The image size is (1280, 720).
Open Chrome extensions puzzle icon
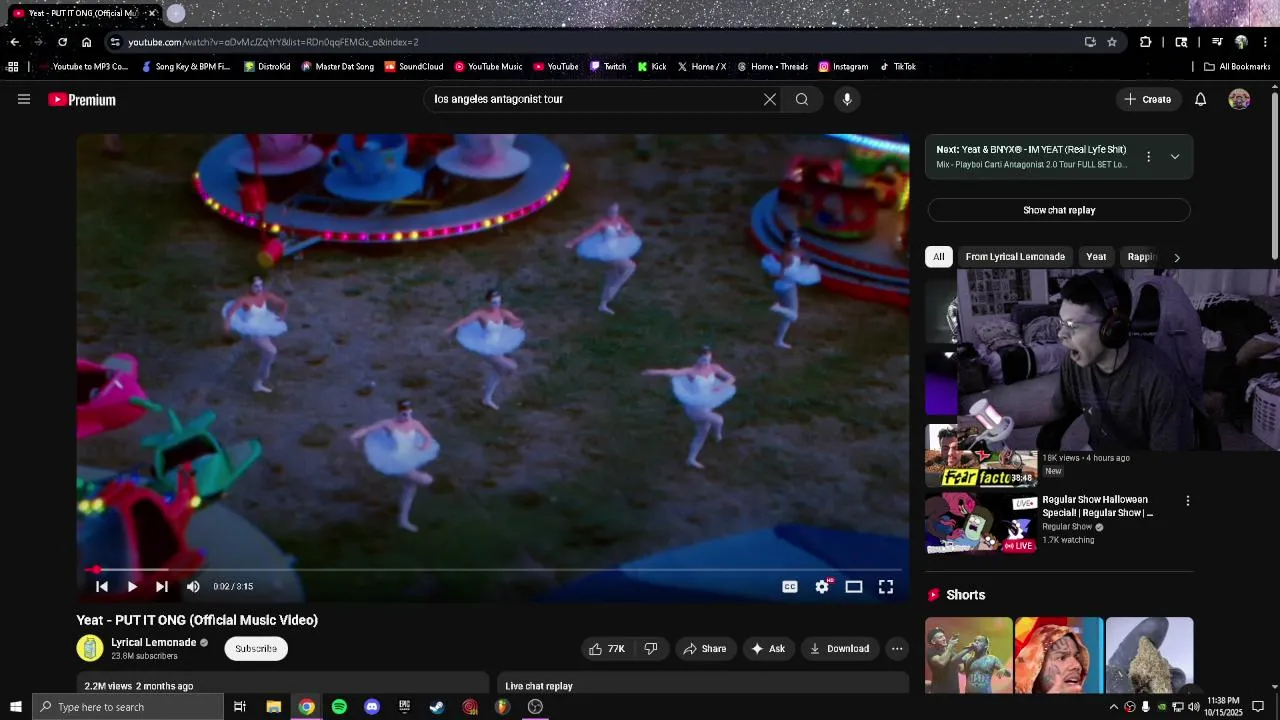(x=1146, y=42)
